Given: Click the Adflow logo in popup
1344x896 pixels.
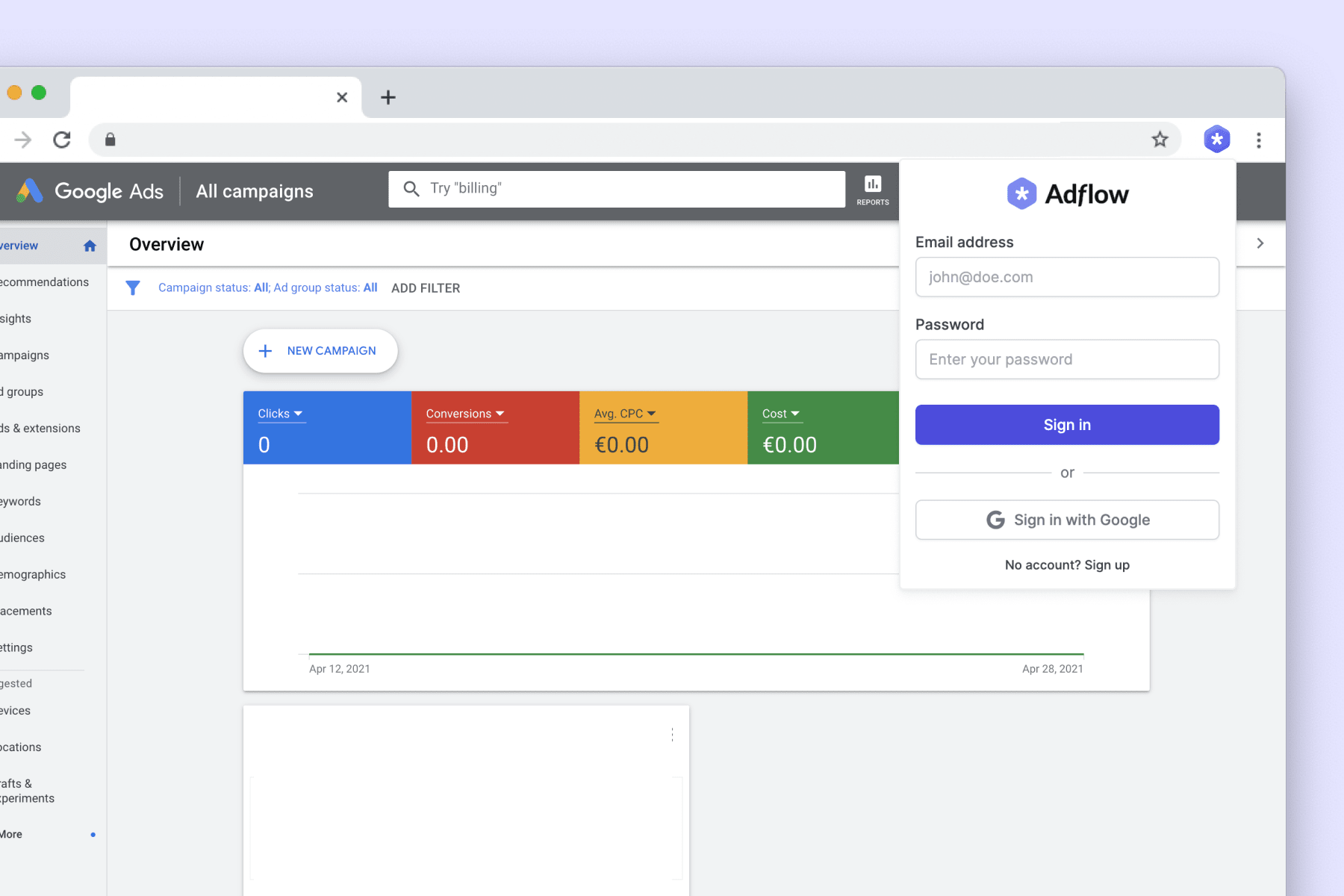Looking at the screenshot, I should [1067, 194].
